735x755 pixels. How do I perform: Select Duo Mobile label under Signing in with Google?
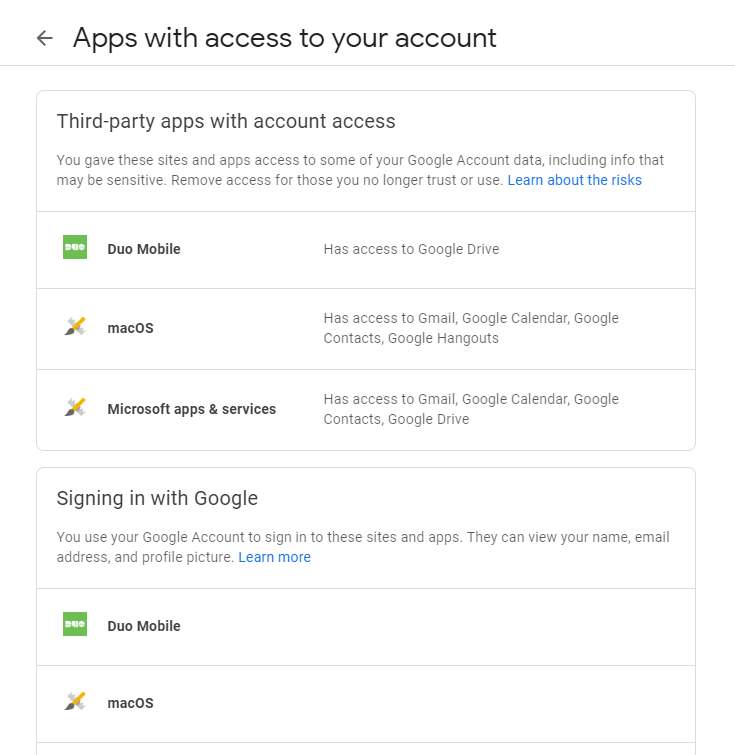pyautogui.click(x=144, y=626)
